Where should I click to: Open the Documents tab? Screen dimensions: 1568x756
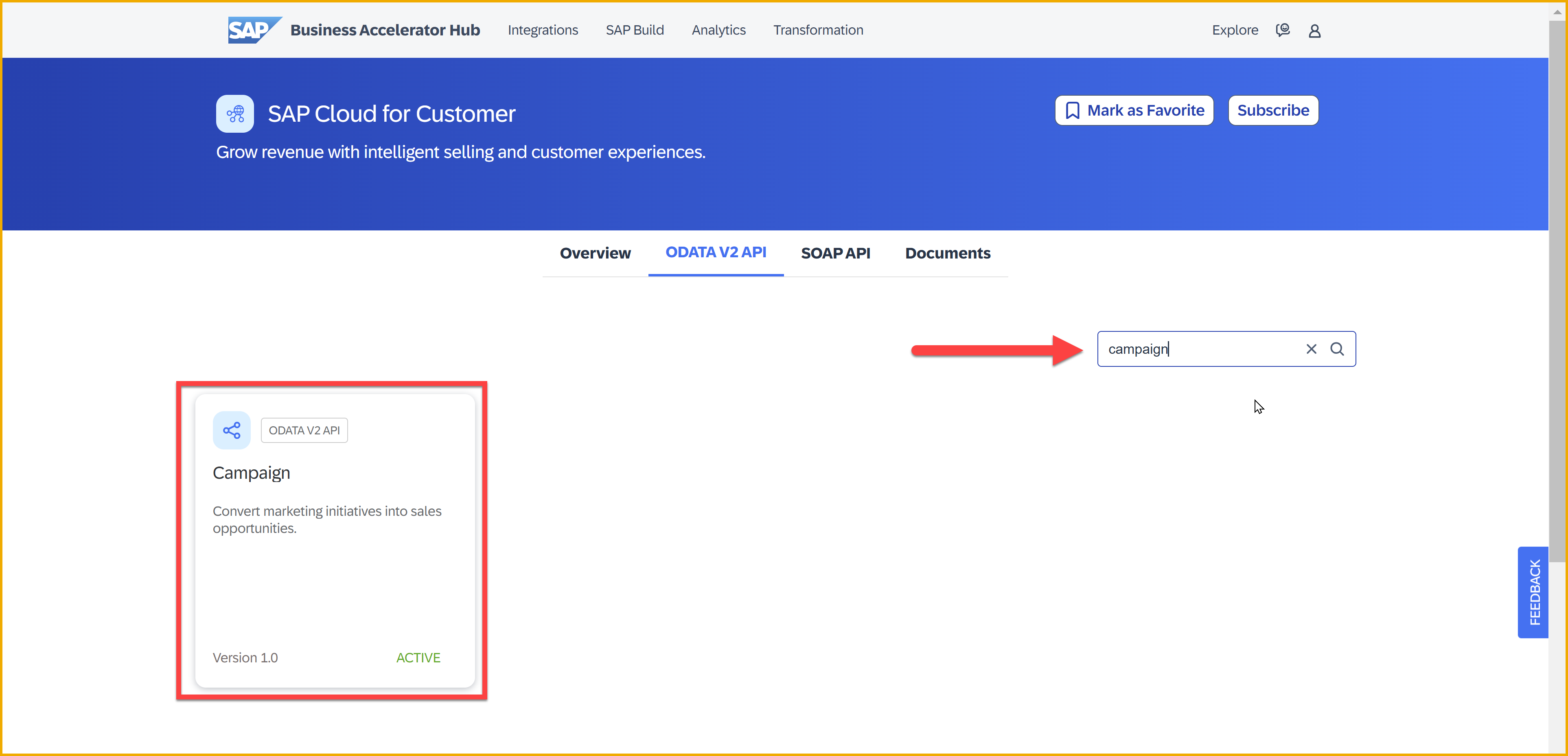(947, 253)
